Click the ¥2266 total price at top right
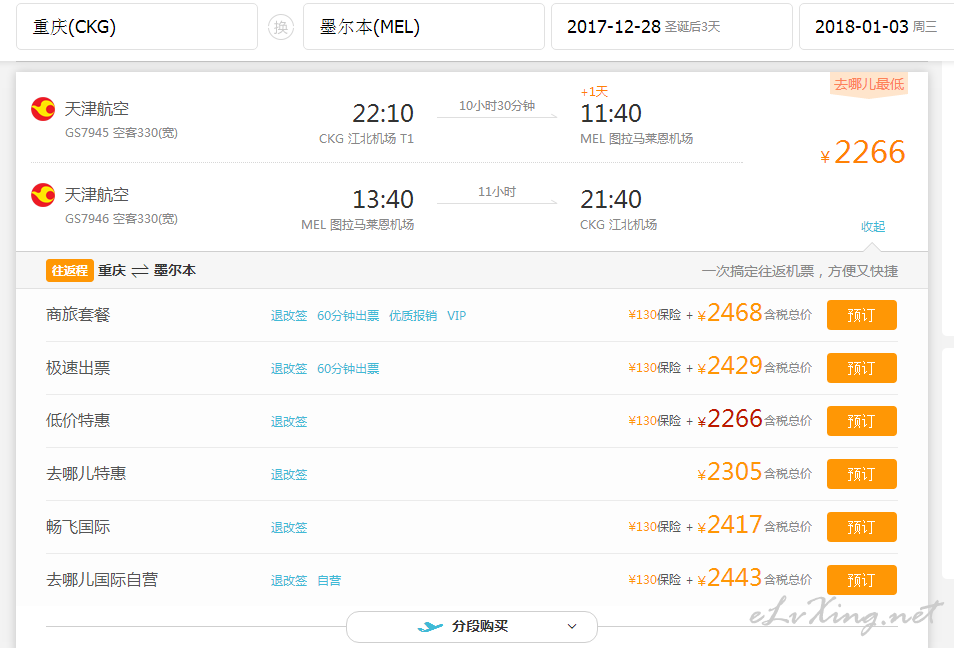954x648 pixels. [863, 152]
